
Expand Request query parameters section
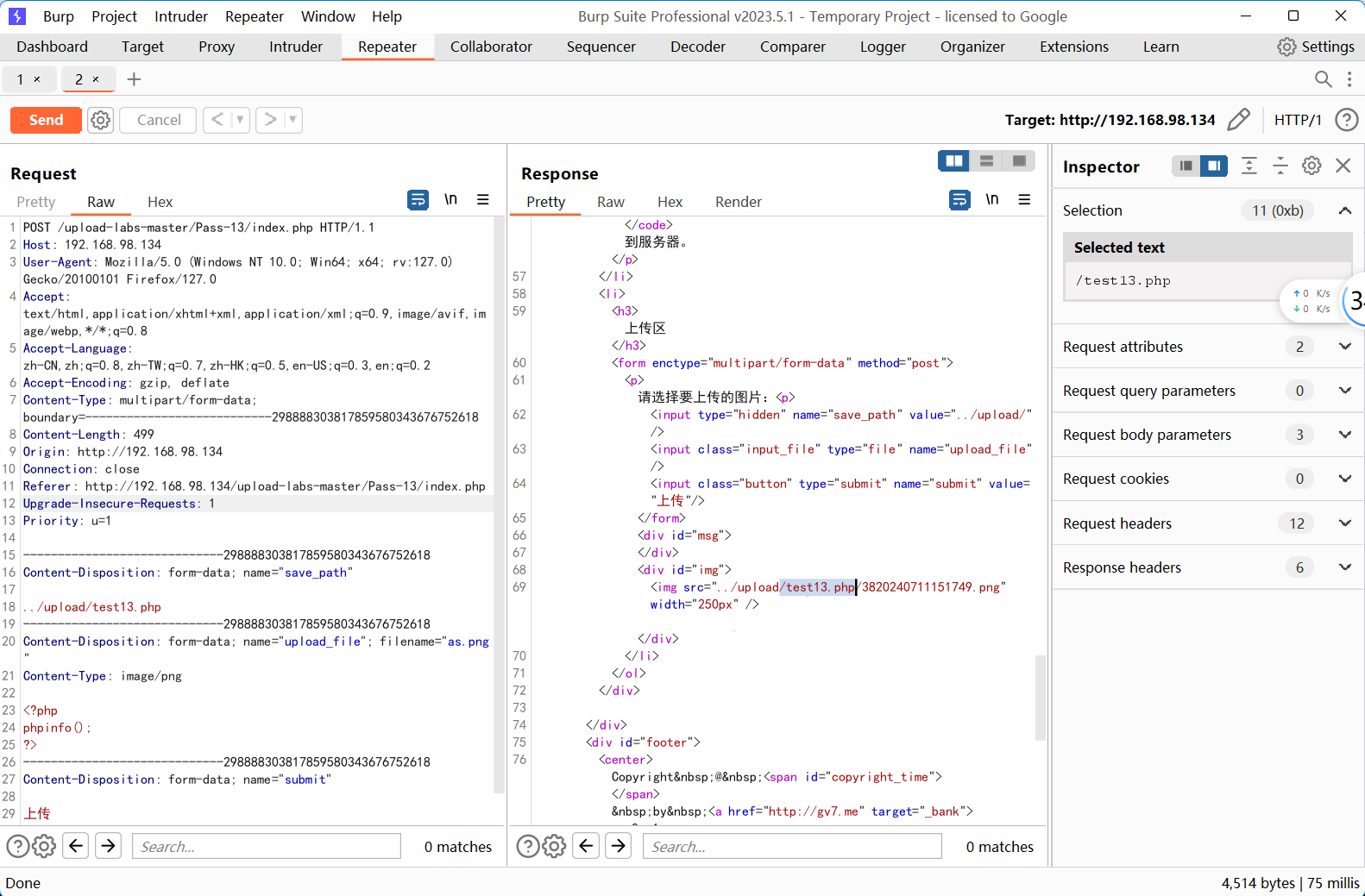point(1345,391)
